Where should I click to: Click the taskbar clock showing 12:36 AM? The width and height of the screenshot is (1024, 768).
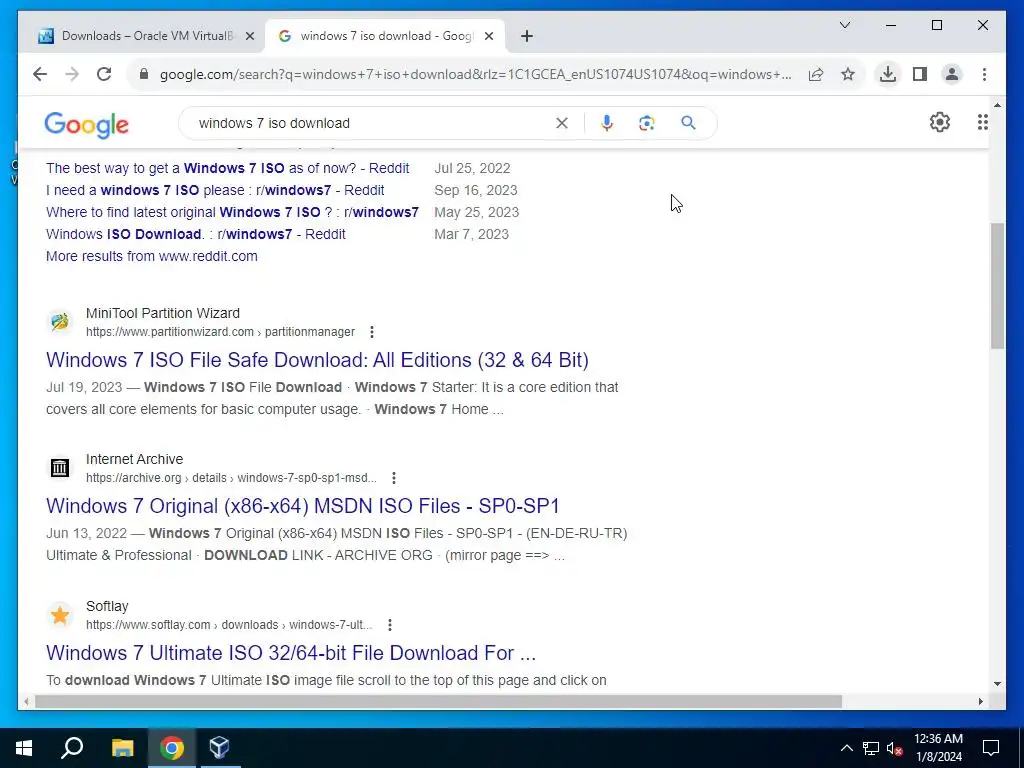tap(938, 748)
